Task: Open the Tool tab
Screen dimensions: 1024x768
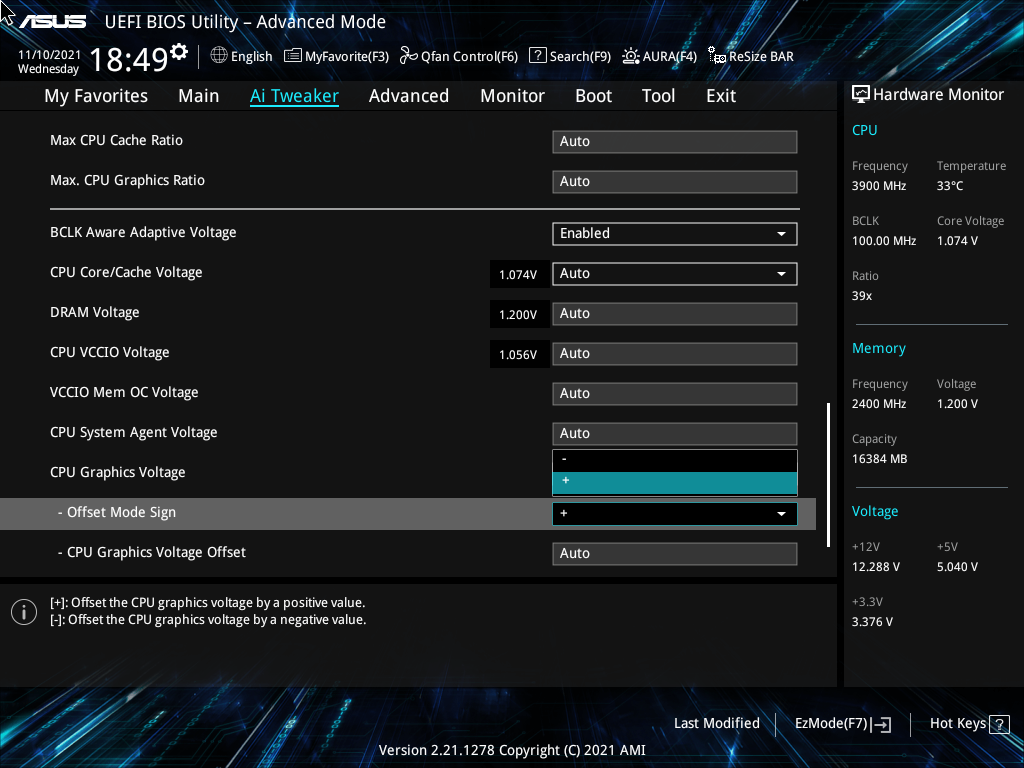Action: tap(658, 96)
